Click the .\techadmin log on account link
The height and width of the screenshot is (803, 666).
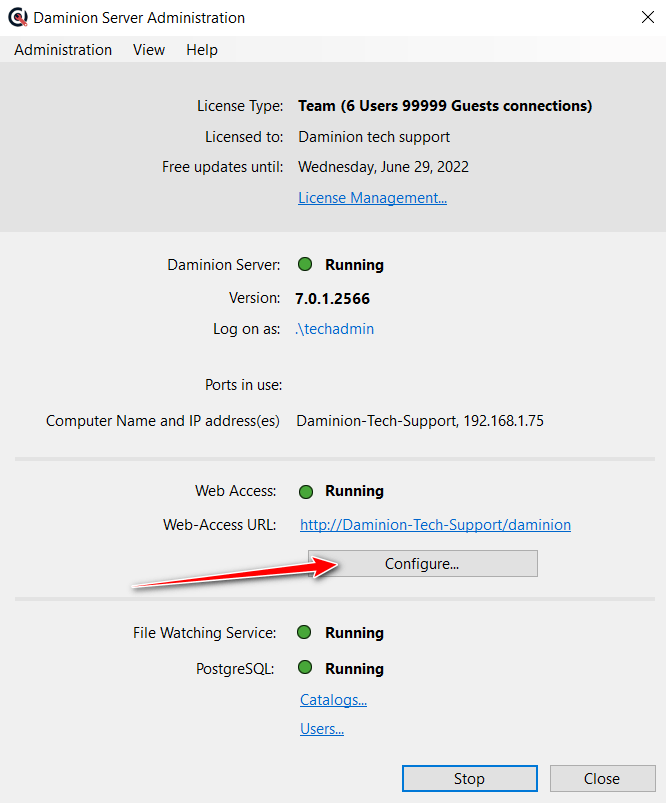coord(335,329)
